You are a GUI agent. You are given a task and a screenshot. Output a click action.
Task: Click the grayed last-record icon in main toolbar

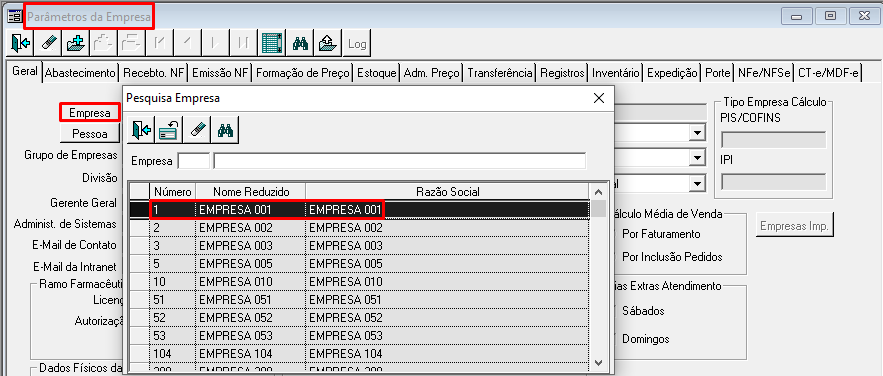coord(244,43)
